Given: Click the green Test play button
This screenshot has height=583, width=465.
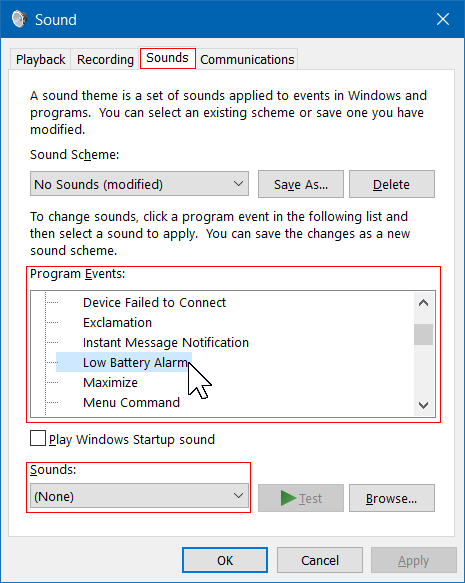Looking at the screenshot, I should point(301,498).
